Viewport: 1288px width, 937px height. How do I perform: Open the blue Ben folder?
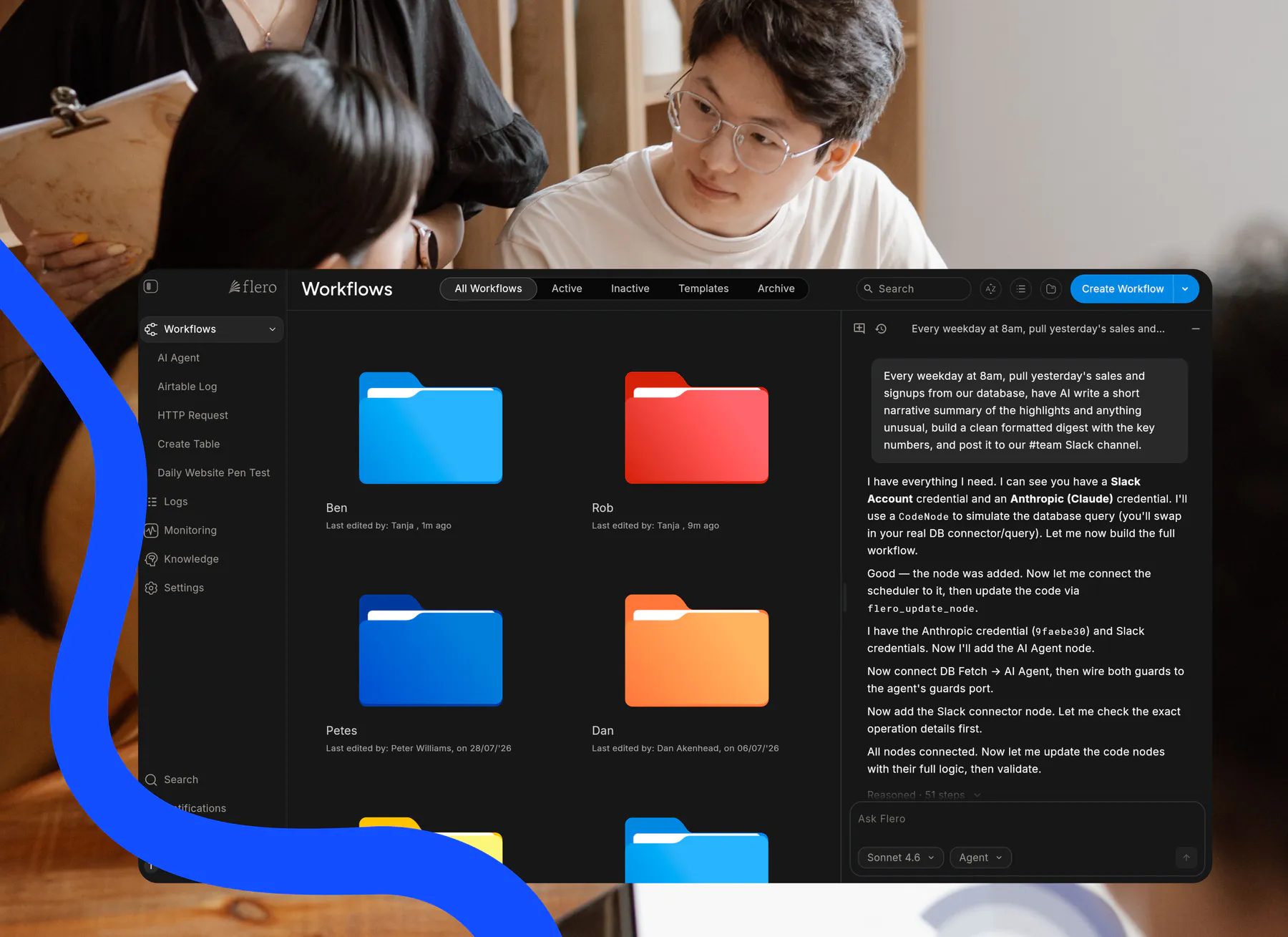(430, 428)
